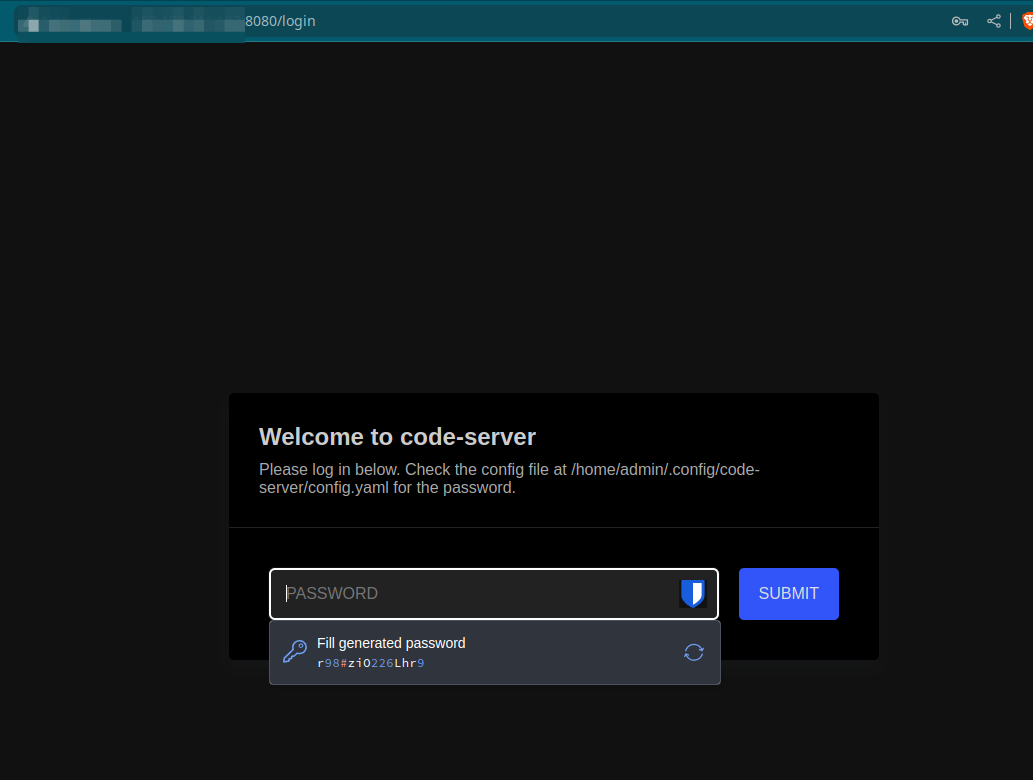Click the key icon beside Fill generated password

pyautogui.click(x=294, y=652)
